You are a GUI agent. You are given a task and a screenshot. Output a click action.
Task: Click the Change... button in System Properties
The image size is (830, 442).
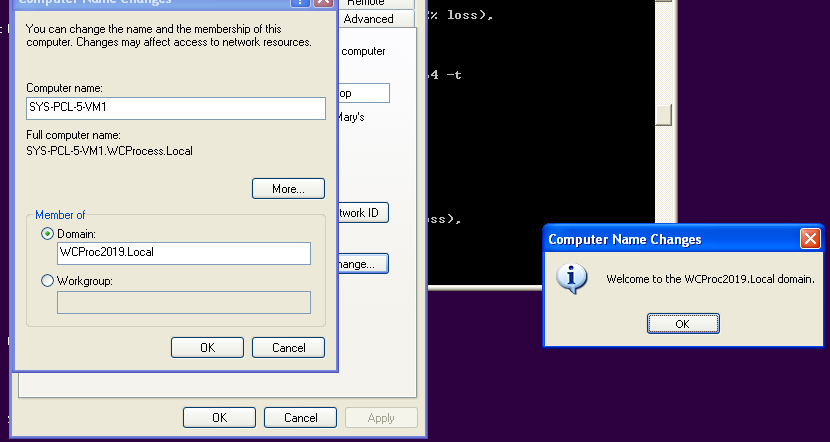click(360, 265)
